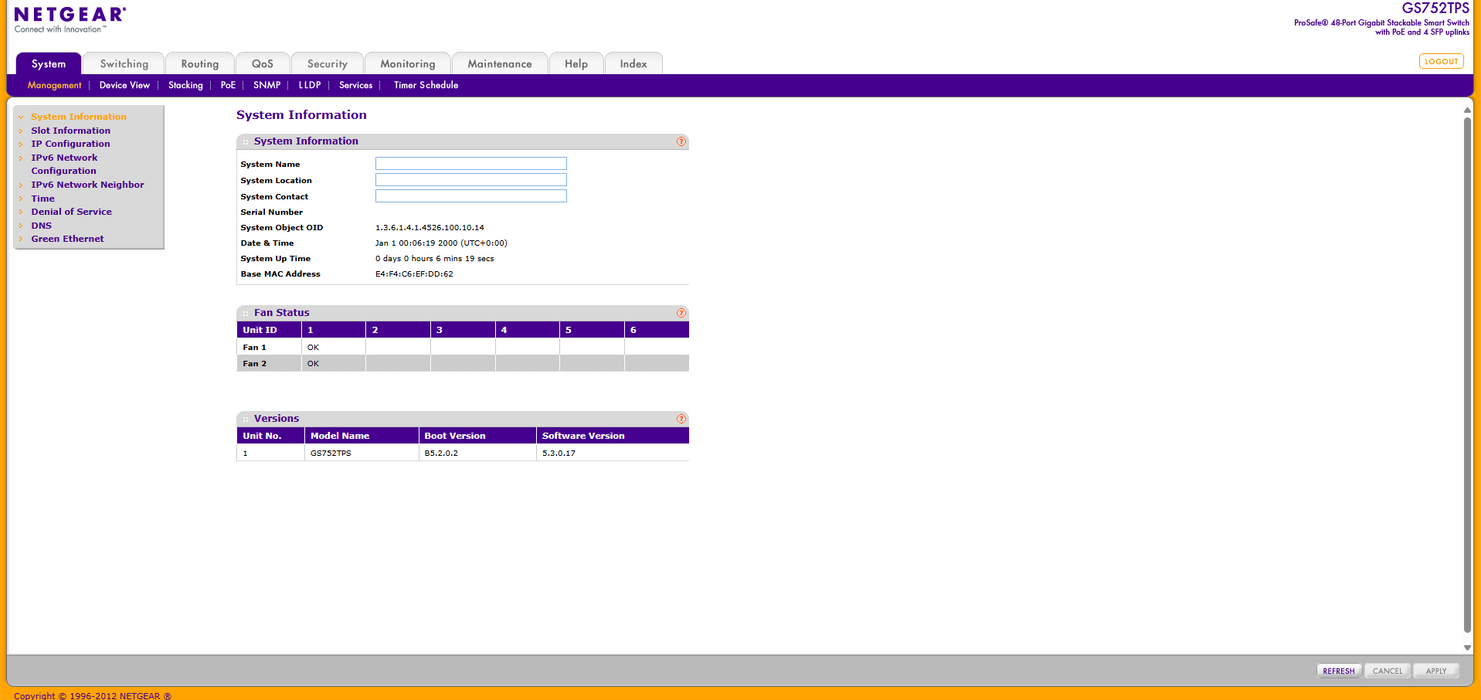Collapse the System Information section header grip
The height and width of the screenshot is (700, 1481).
coord(245,142)
